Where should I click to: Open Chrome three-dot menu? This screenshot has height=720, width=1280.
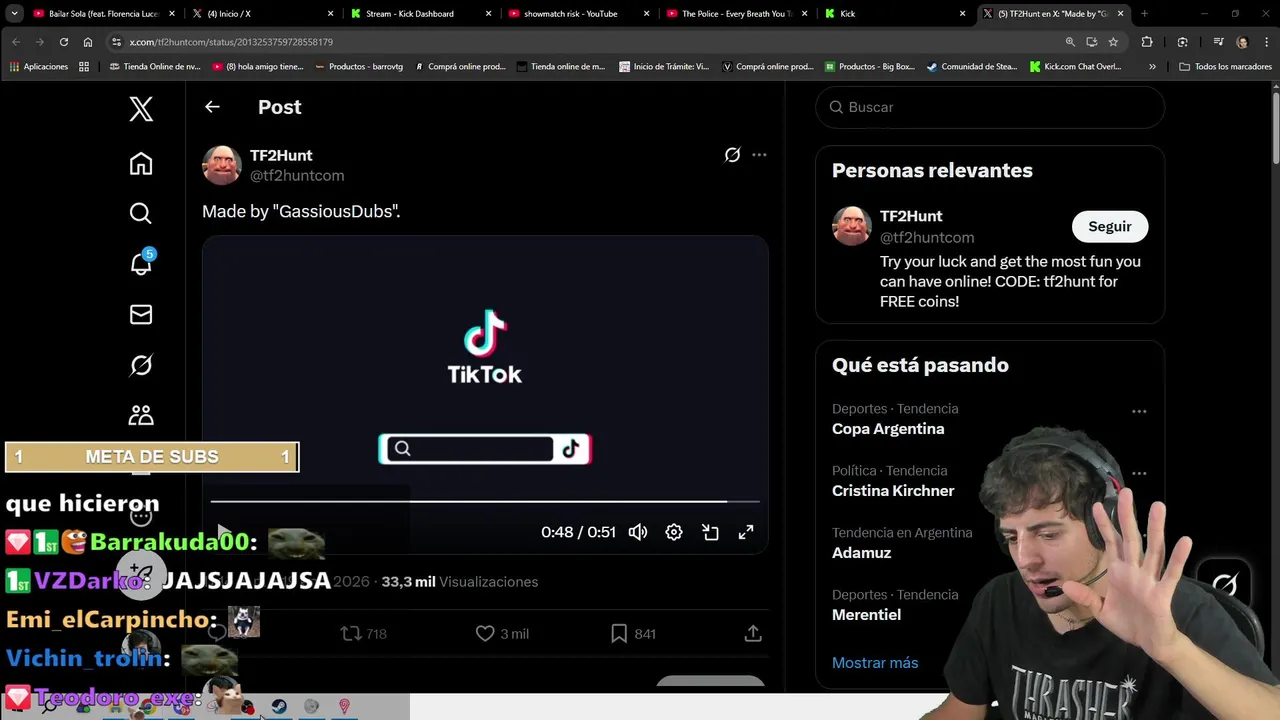coord(1265,42)
